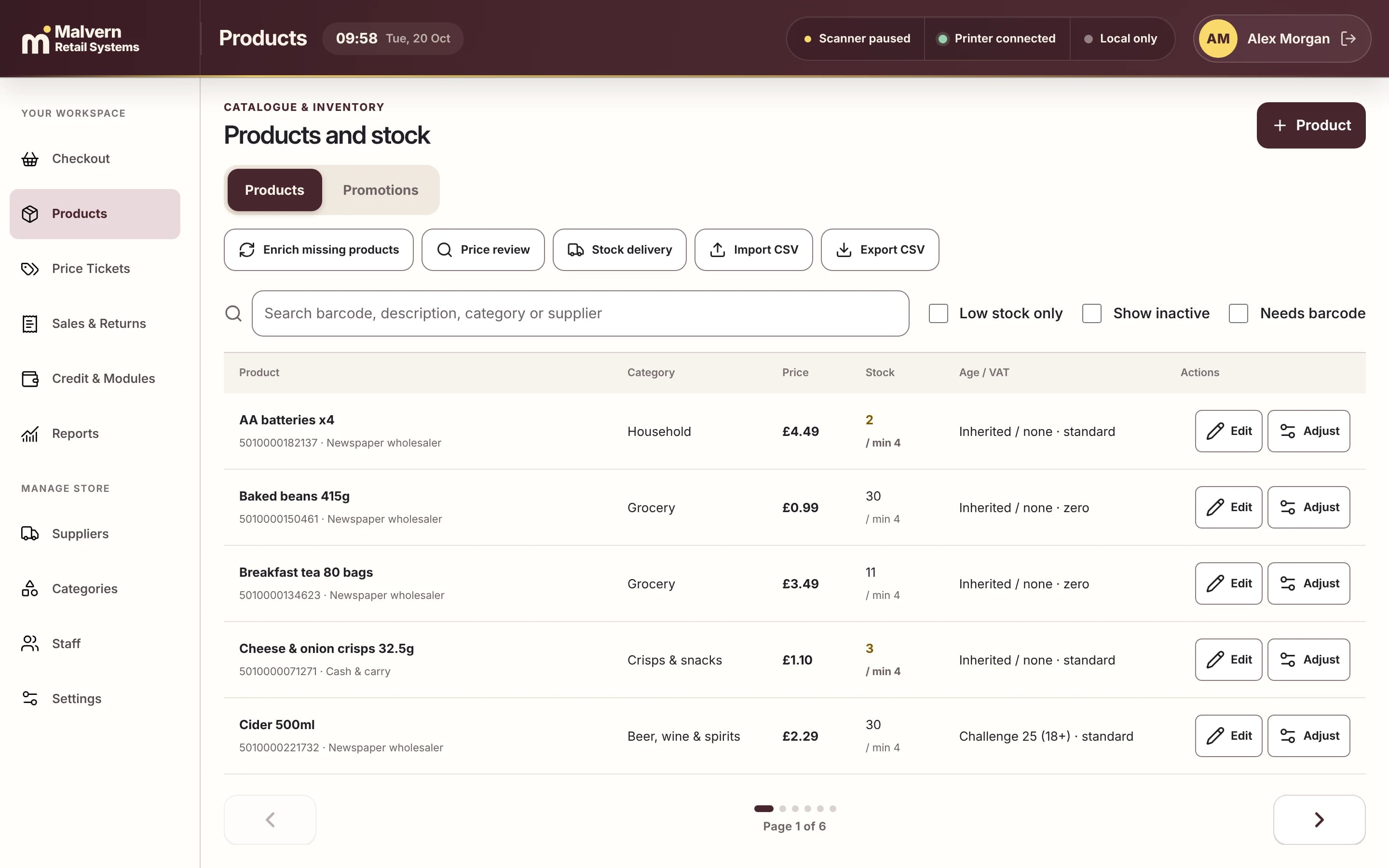Select Products in the sidebar
The height and width of the screenshot is (868, 1389).
point(95,214)
